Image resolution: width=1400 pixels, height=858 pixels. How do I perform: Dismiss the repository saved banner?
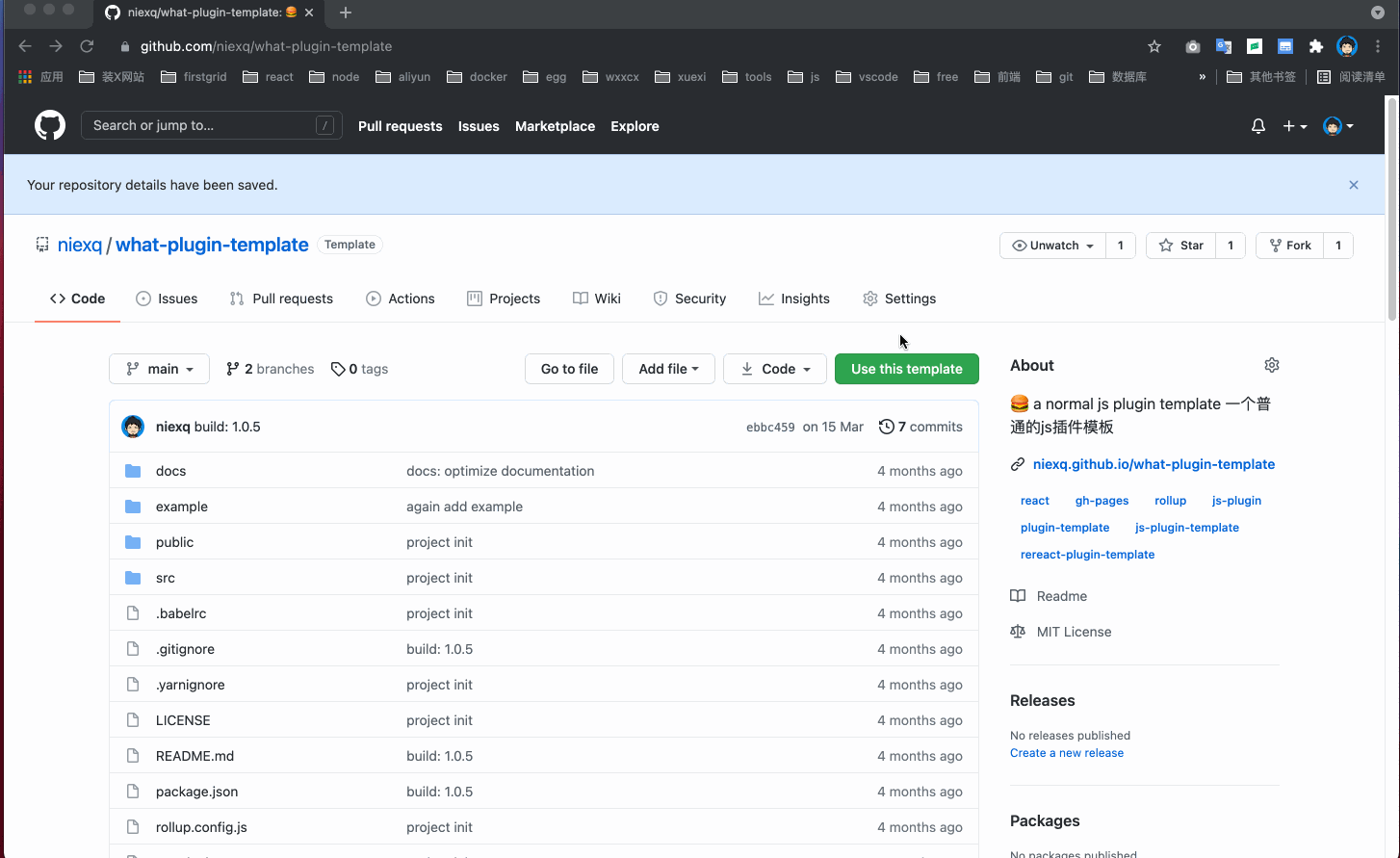coord(1354,185)
